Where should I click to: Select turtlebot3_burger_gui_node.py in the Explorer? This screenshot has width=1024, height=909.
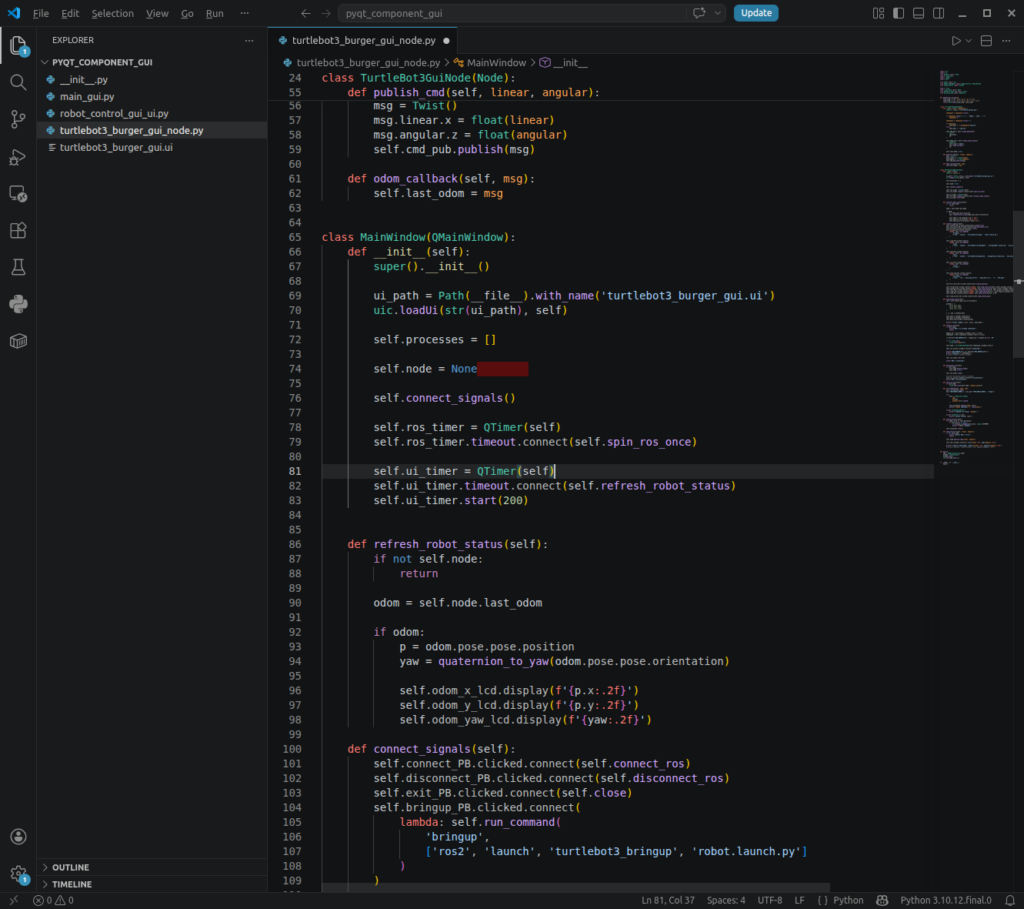[x=152, y=131]
